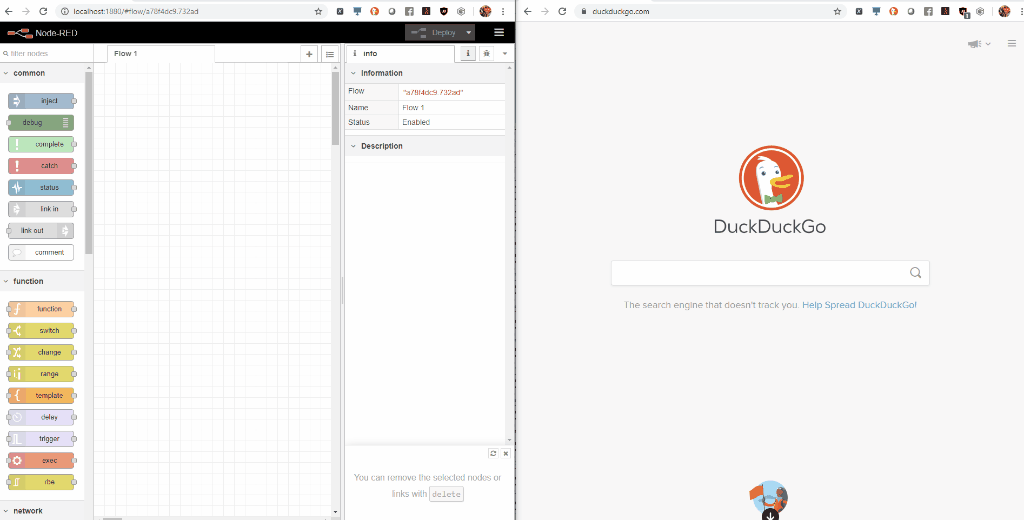
Task: Open the debug messages bug icon
Action: (486, 54)
